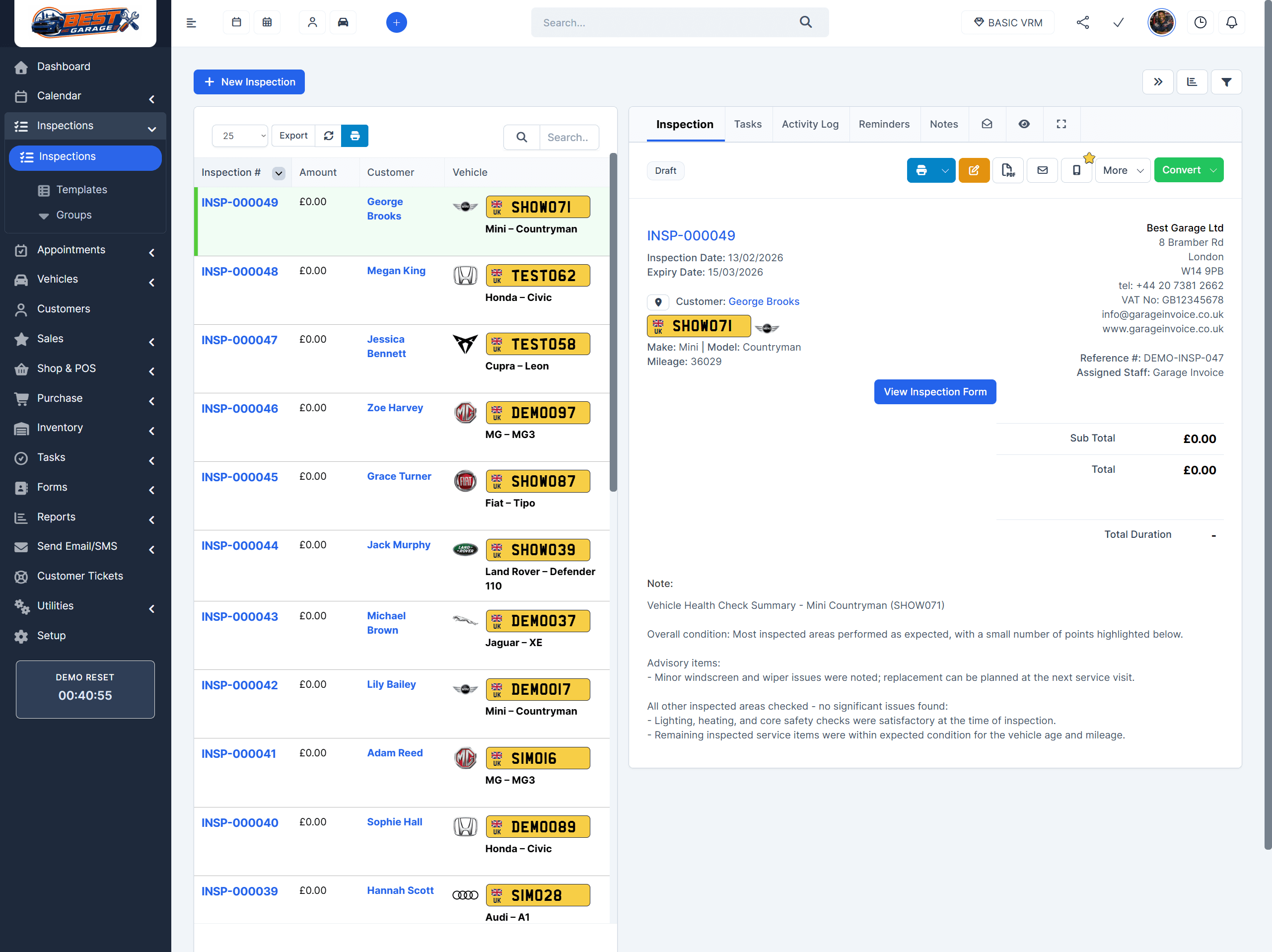
Task: Click the blue plus quick-add icon
Action: click(396, 22)
